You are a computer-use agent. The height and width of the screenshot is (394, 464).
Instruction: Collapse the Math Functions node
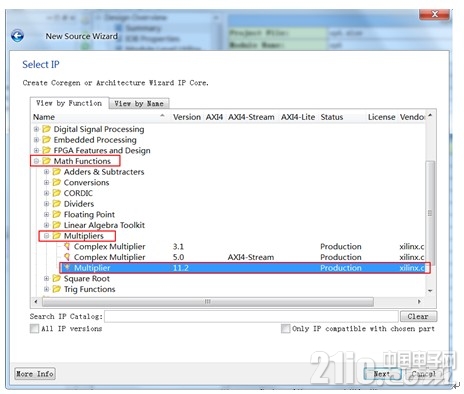[37, 161]
